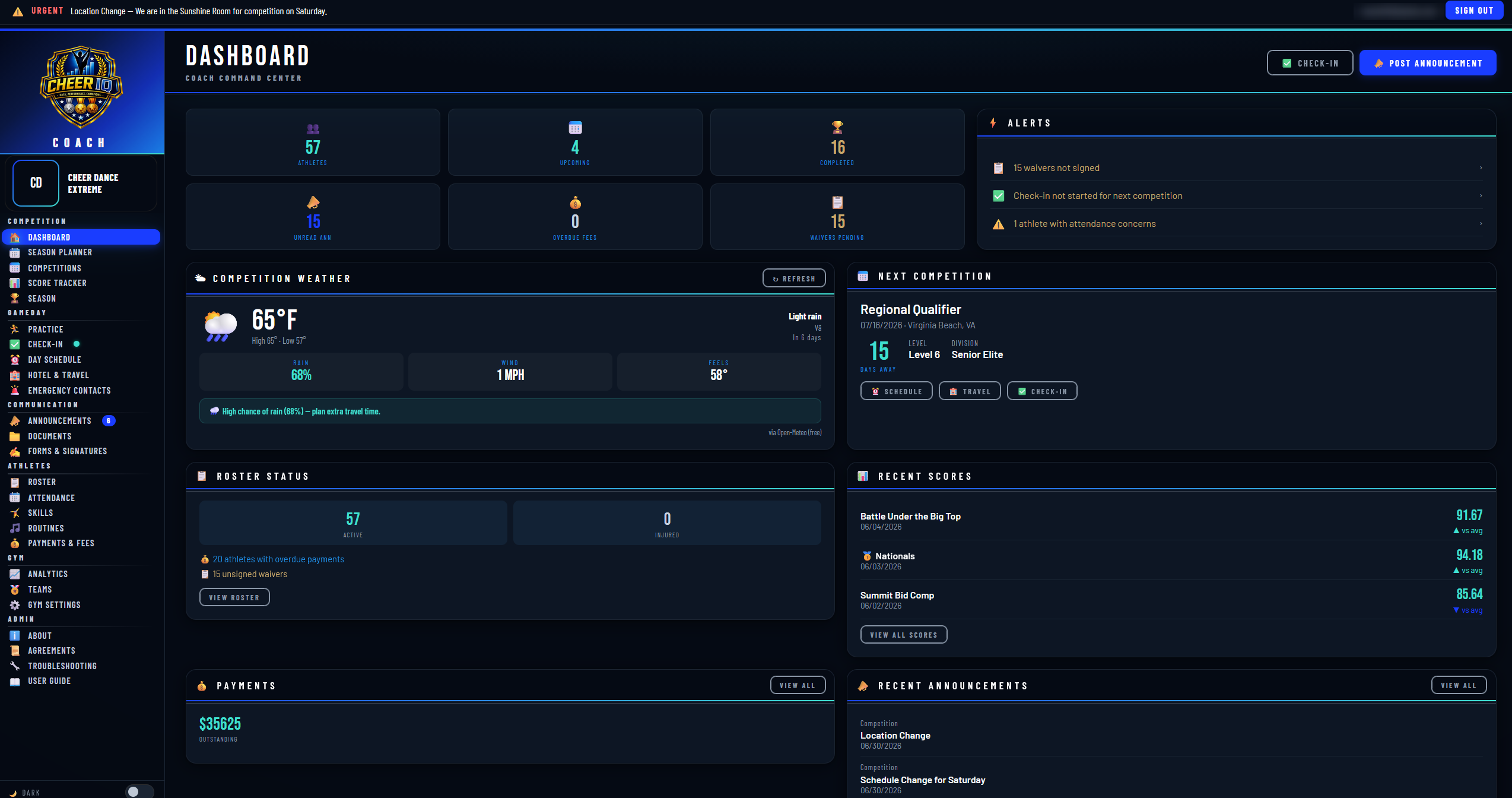The width and height of the screenshot is (1512, 798).
Task: Open the Nationals score row
Action: pyautogui.click(x=1171, y=560)
